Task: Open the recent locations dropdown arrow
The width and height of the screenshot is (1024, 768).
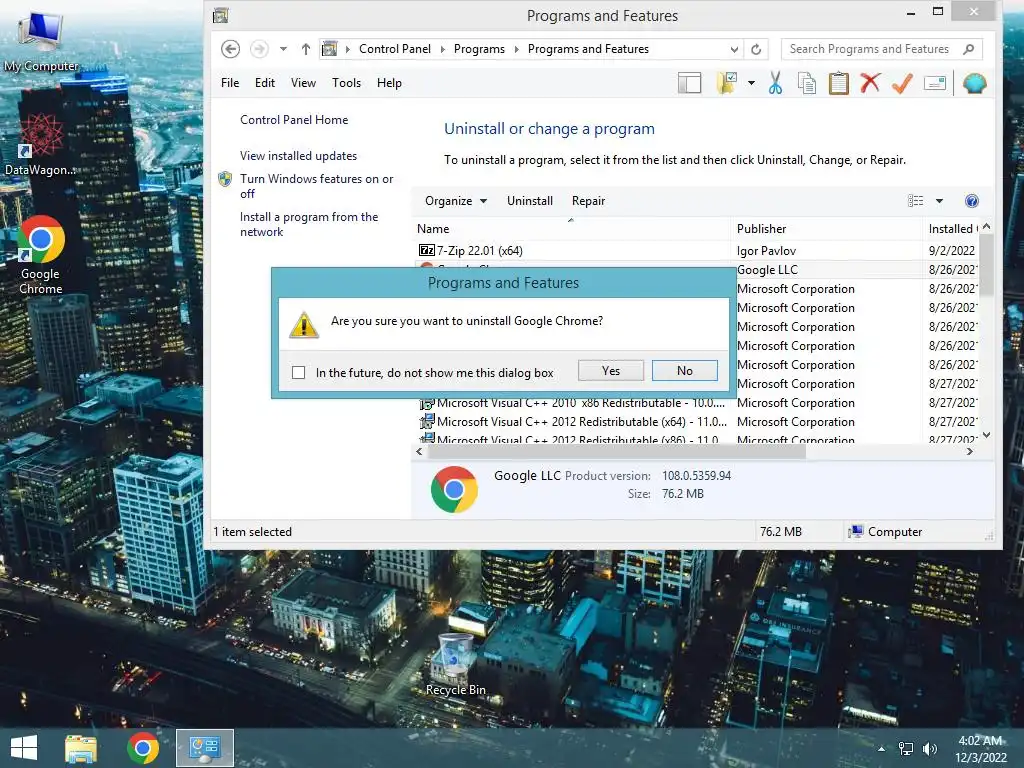Action: click(x=283, y=49)
